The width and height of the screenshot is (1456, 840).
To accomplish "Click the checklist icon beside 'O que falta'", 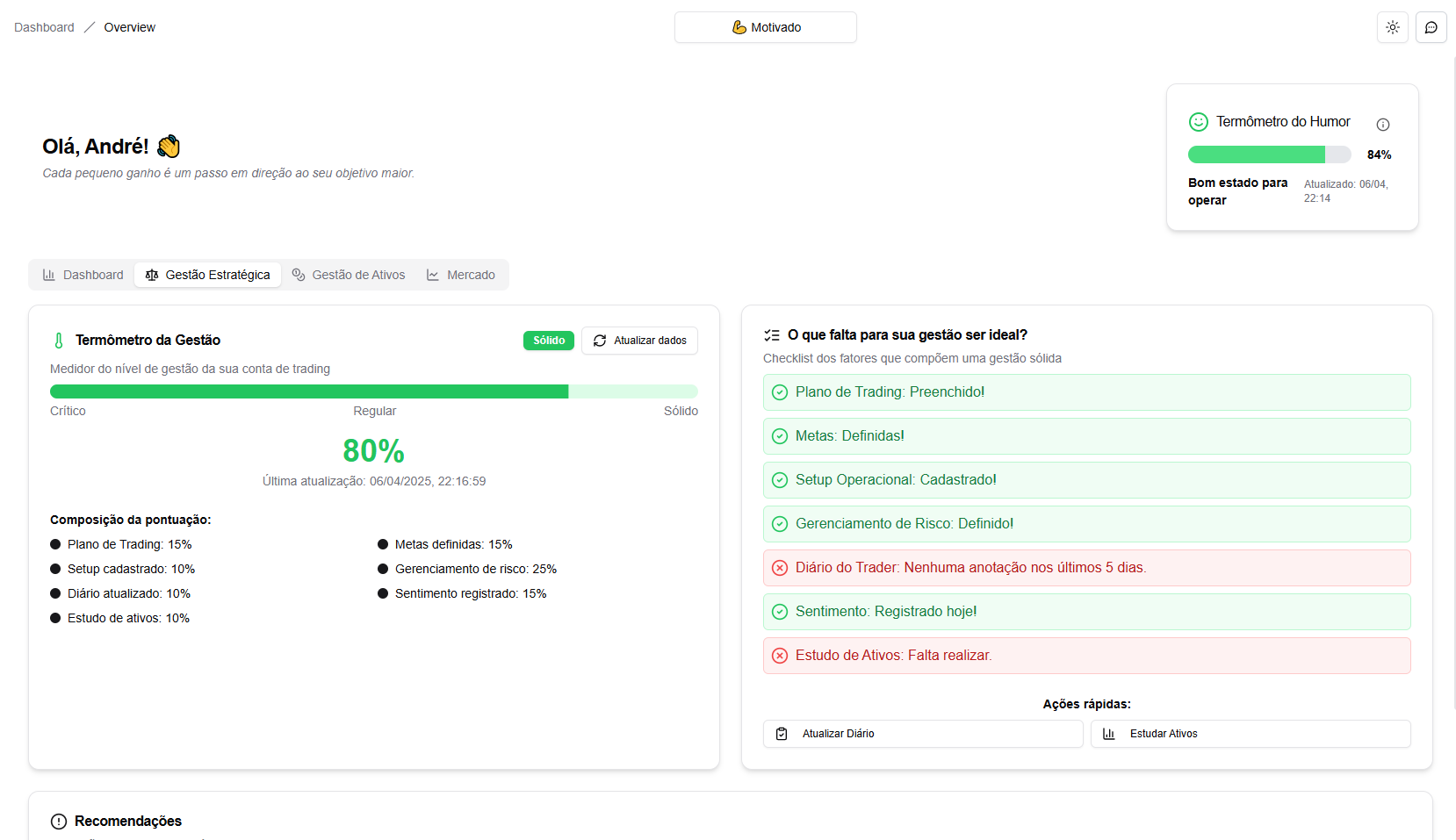I will coord(772,335).
